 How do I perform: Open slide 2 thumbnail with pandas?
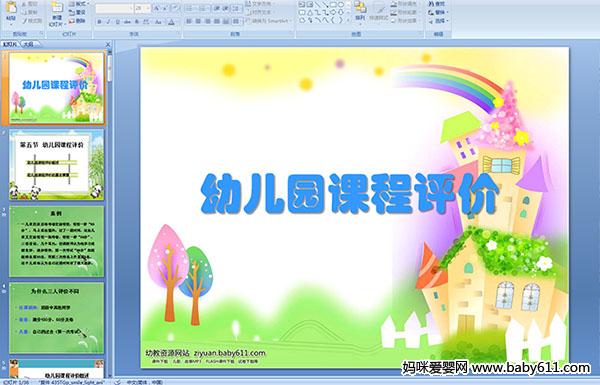pyautogui.click(x=56, y=165)
